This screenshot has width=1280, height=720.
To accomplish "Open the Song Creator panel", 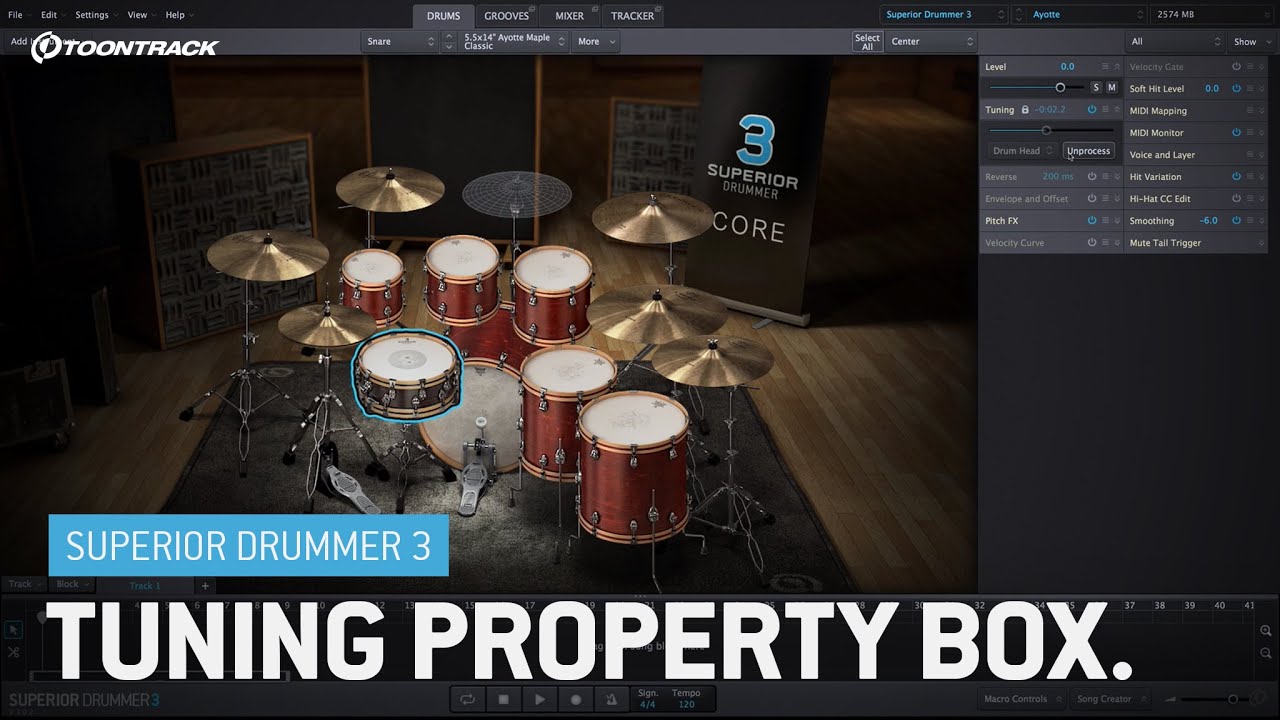I will click(x=1109, y=699).
